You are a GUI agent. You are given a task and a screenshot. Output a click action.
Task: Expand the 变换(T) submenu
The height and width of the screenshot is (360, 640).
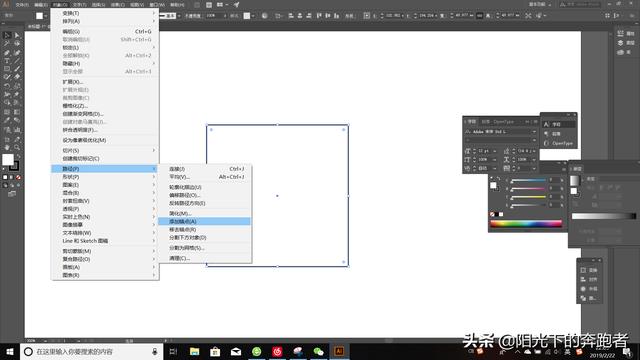tap(105, 13)
